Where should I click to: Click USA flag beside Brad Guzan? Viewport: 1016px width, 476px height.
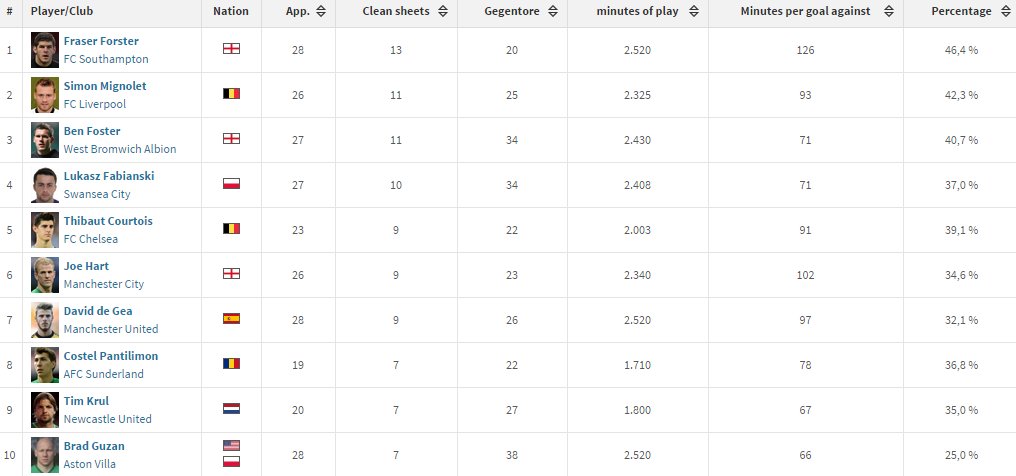pos(231,446)
